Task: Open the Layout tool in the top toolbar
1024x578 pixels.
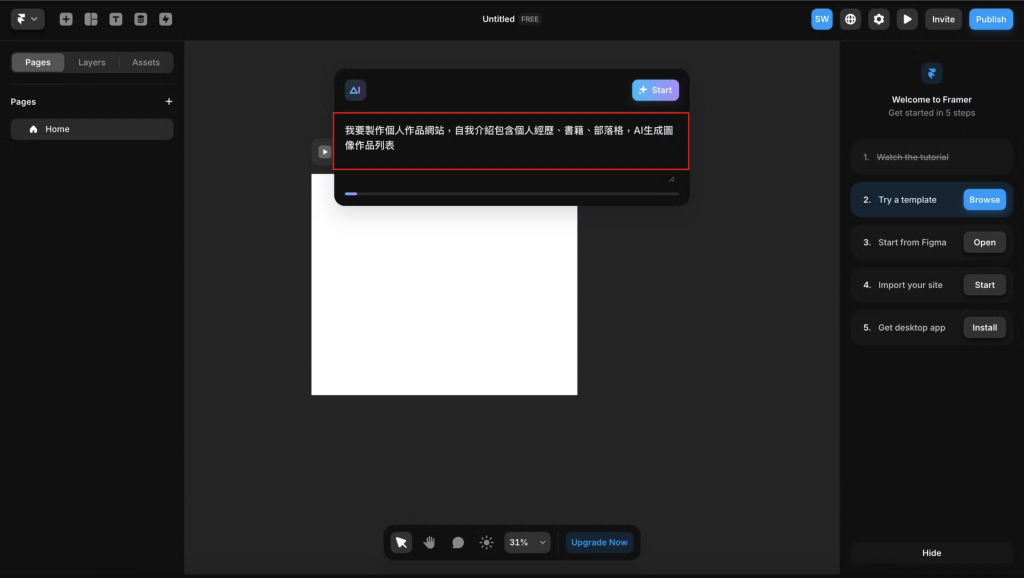Action: point(91,19)
